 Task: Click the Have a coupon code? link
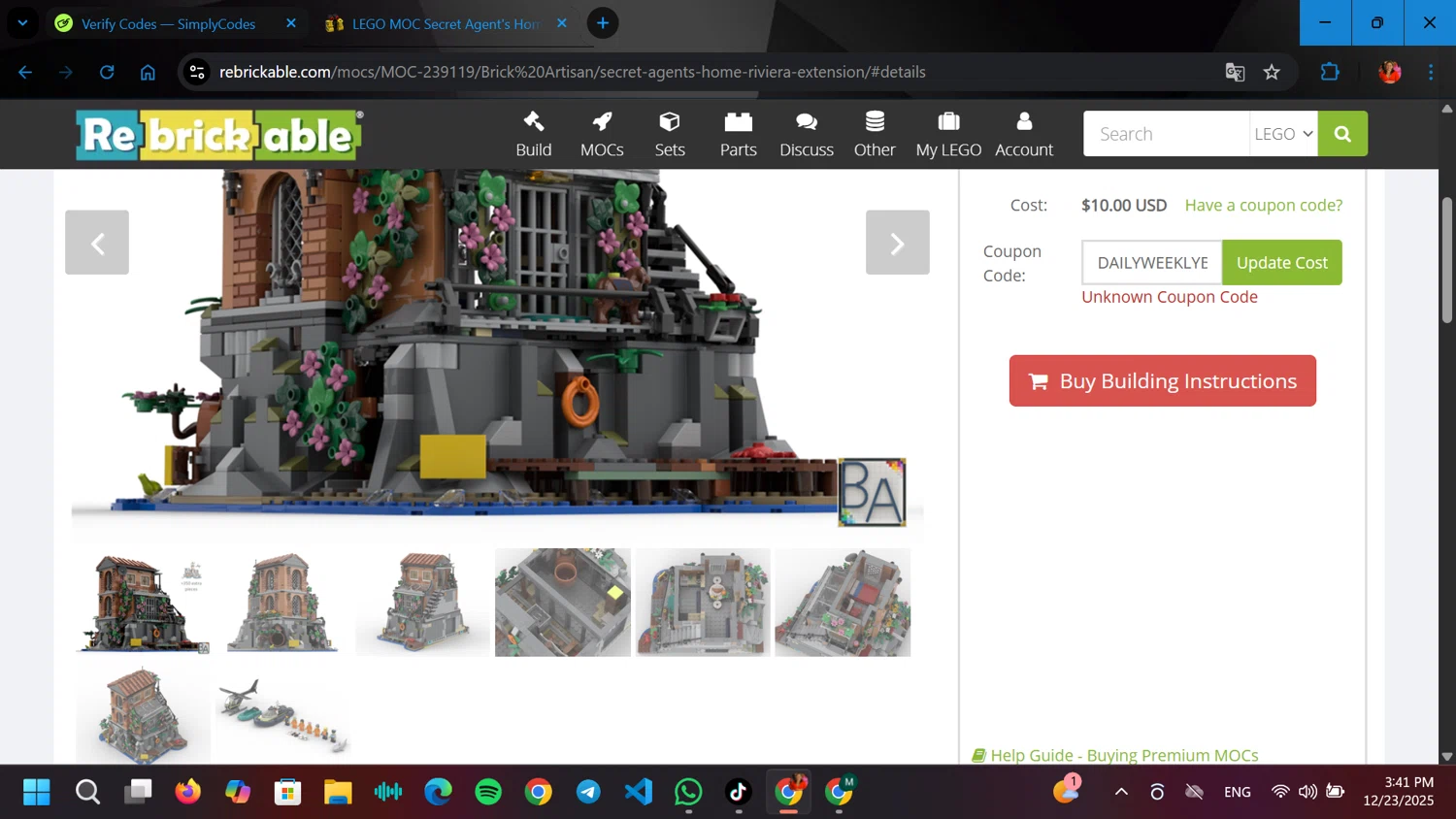[1264, 206]
